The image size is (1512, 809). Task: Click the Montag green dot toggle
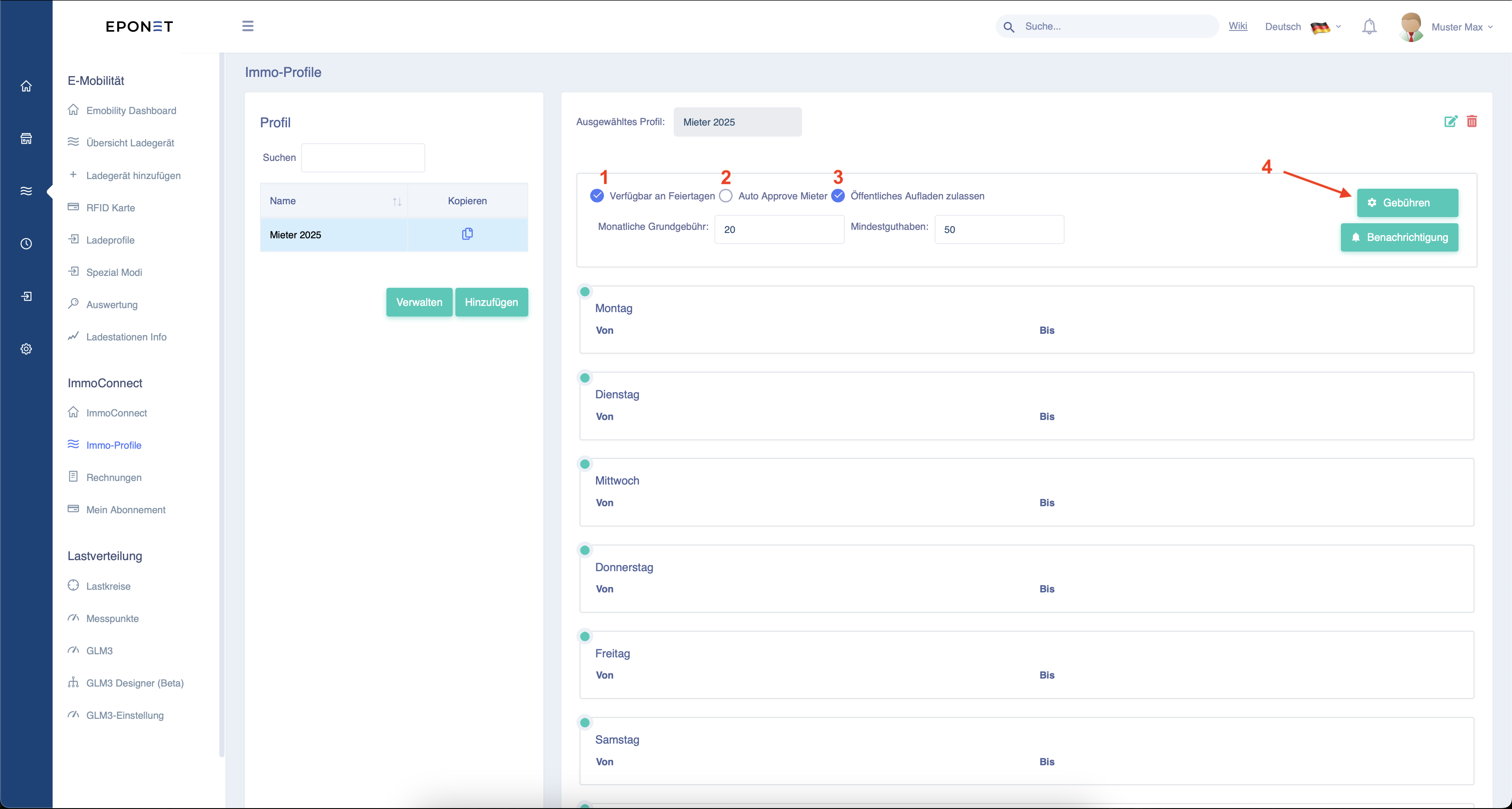[x=584, y=292]
